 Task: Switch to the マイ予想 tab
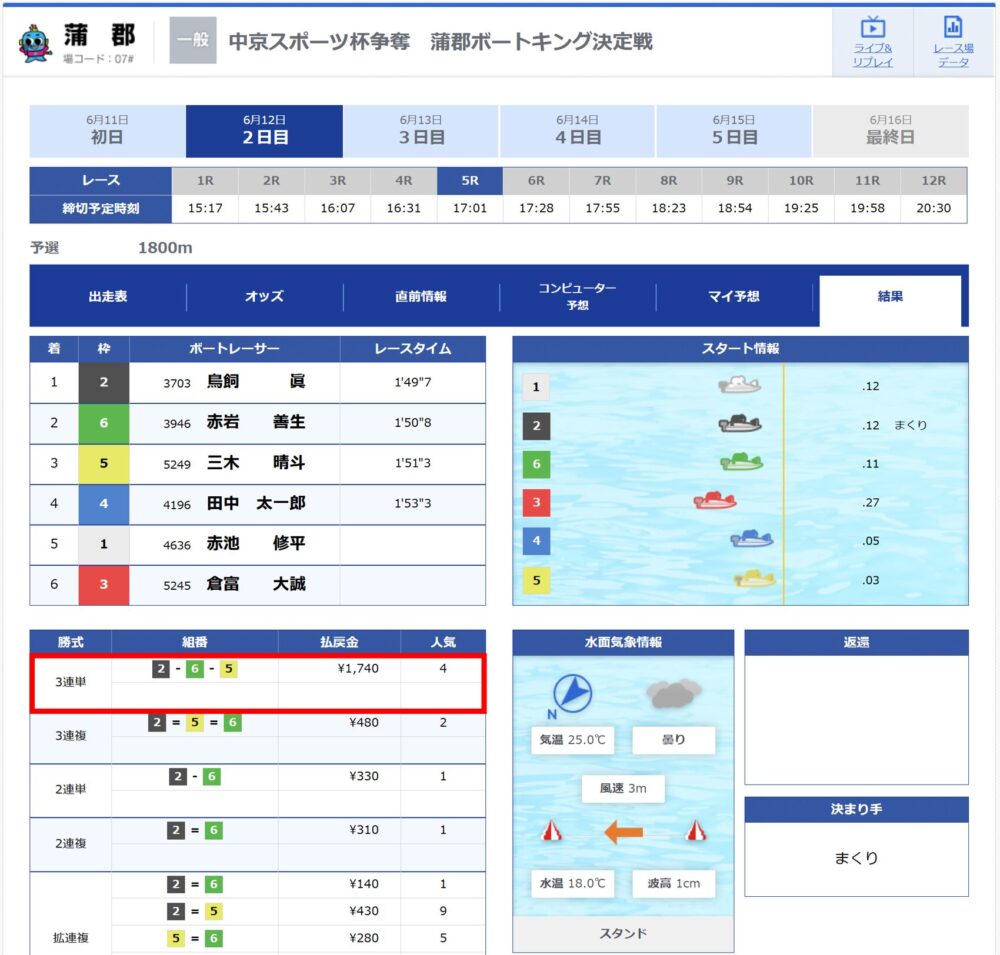click(734, 297)
